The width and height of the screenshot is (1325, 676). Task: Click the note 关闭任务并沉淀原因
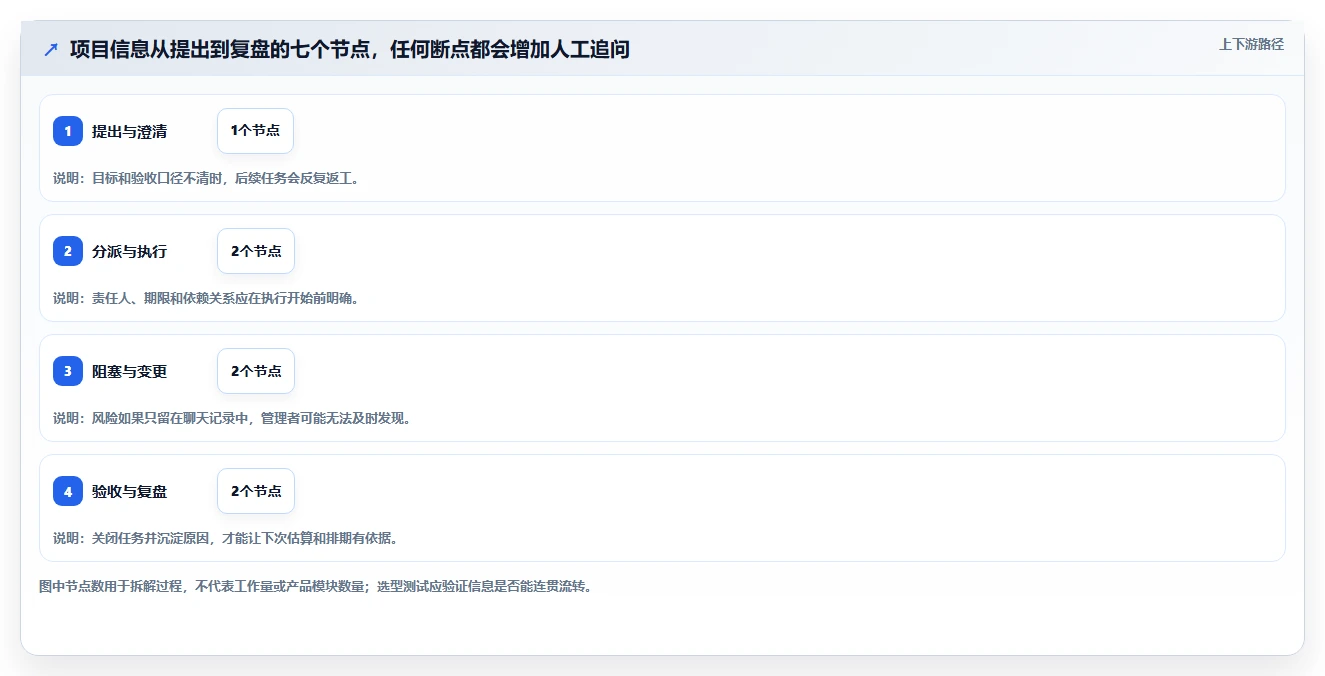(152, 538)
